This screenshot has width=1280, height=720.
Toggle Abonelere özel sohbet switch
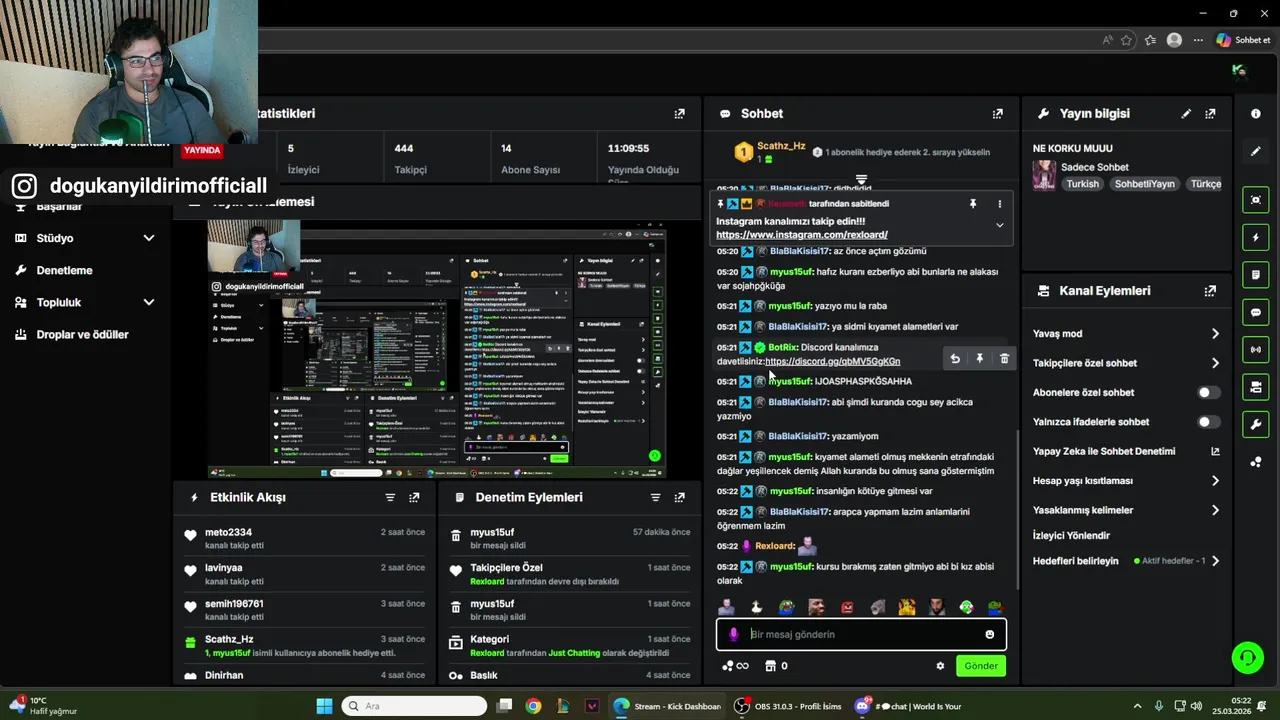tap(1209, 393)
